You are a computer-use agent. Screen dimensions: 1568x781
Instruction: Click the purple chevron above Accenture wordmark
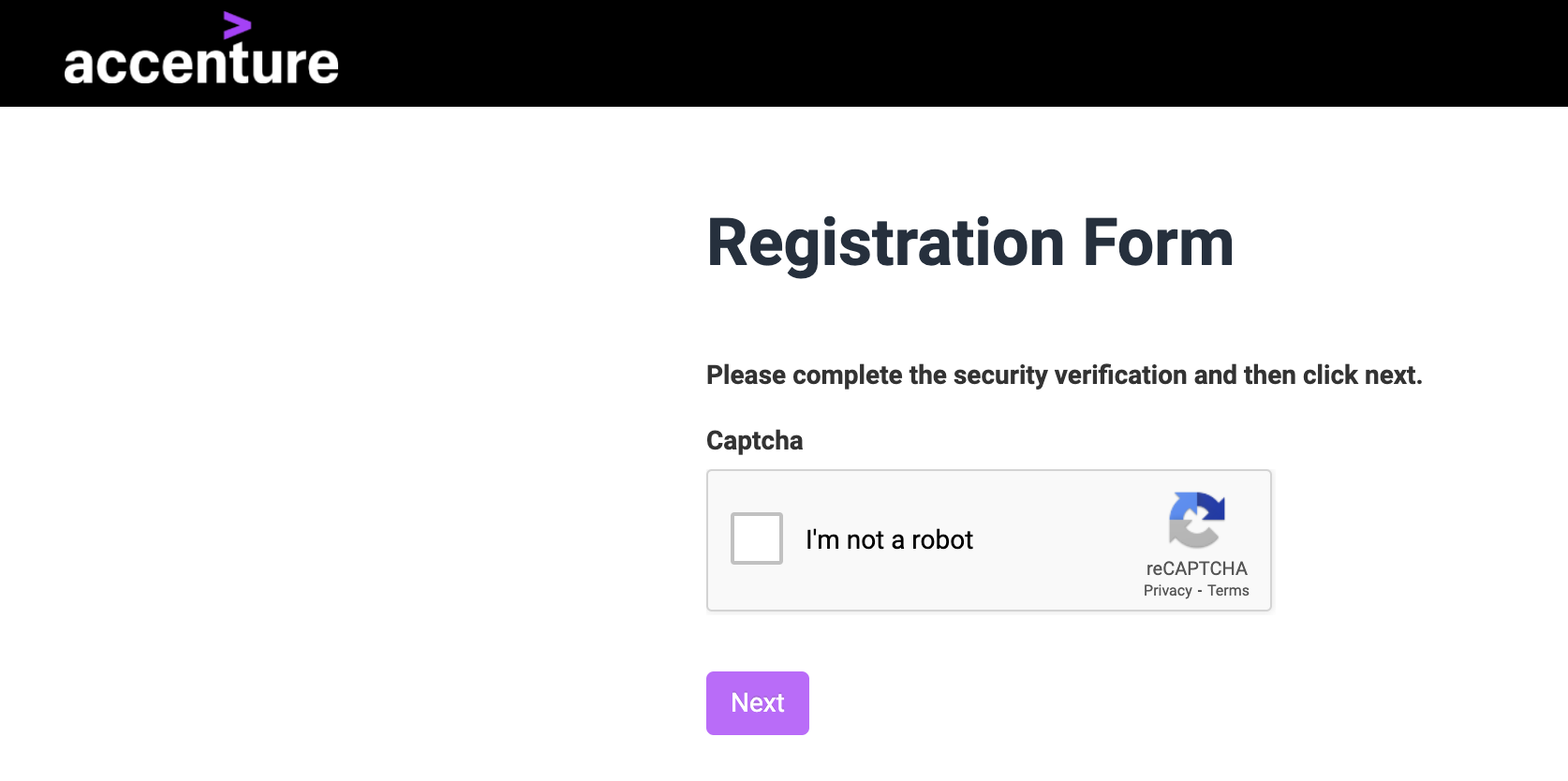(238, 25)
